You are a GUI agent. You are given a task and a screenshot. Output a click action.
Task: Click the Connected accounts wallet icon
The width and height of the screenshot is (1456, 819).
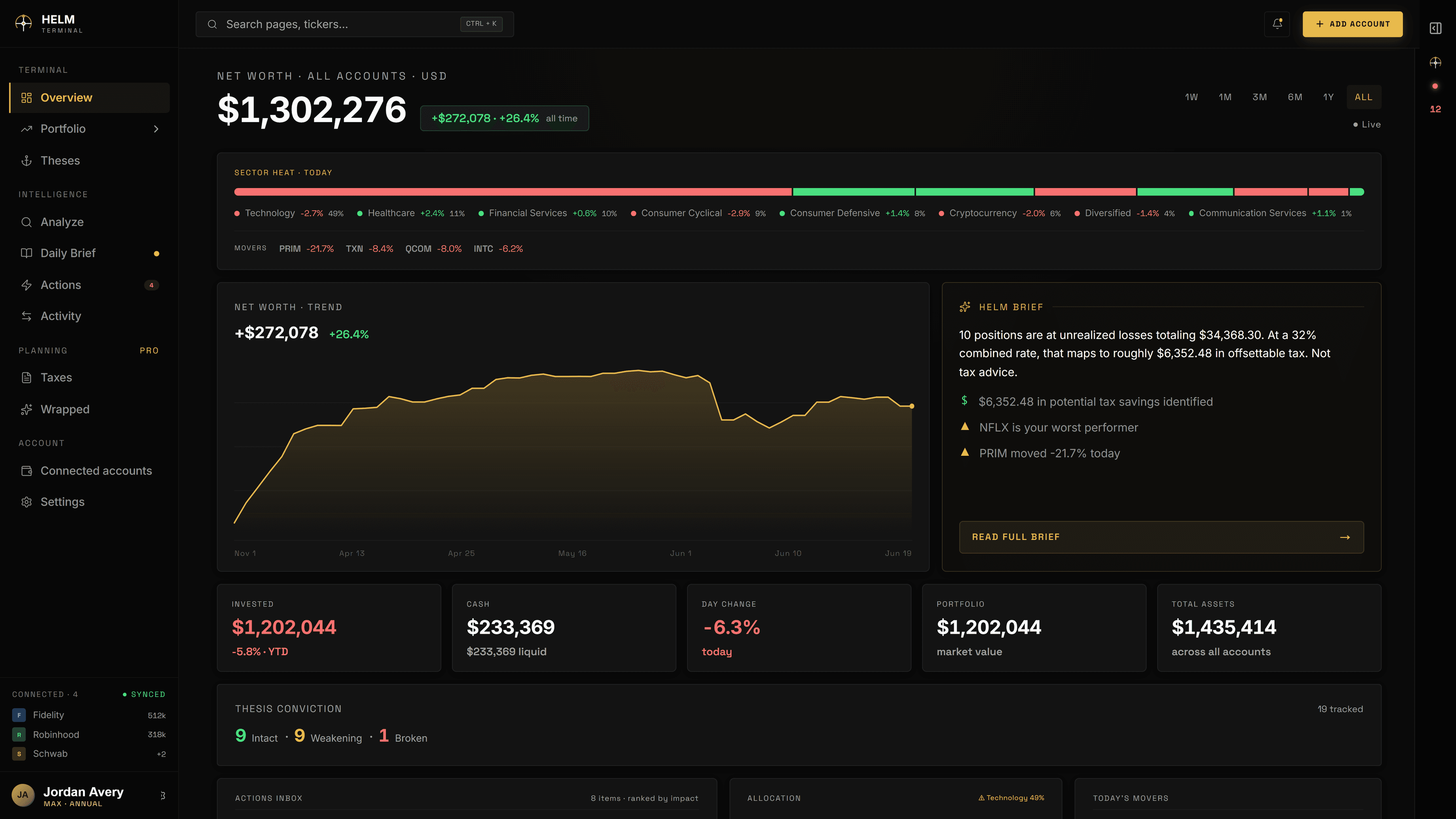point(27,471)
